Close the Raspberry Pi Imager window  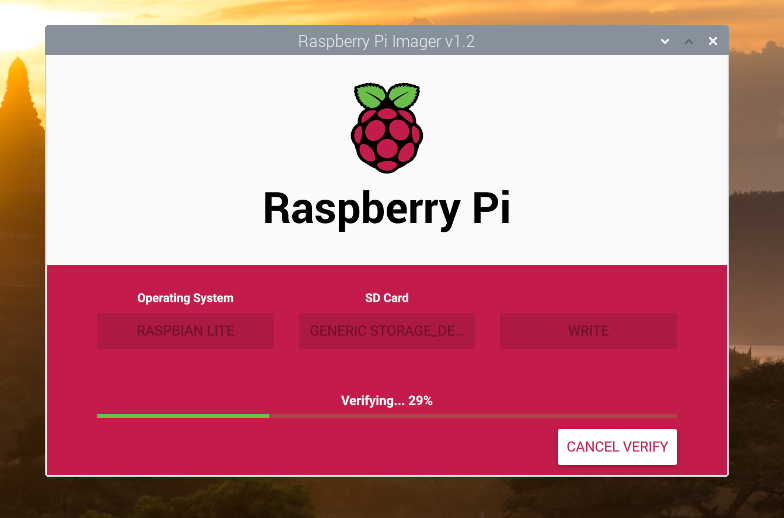click(713, 41)
